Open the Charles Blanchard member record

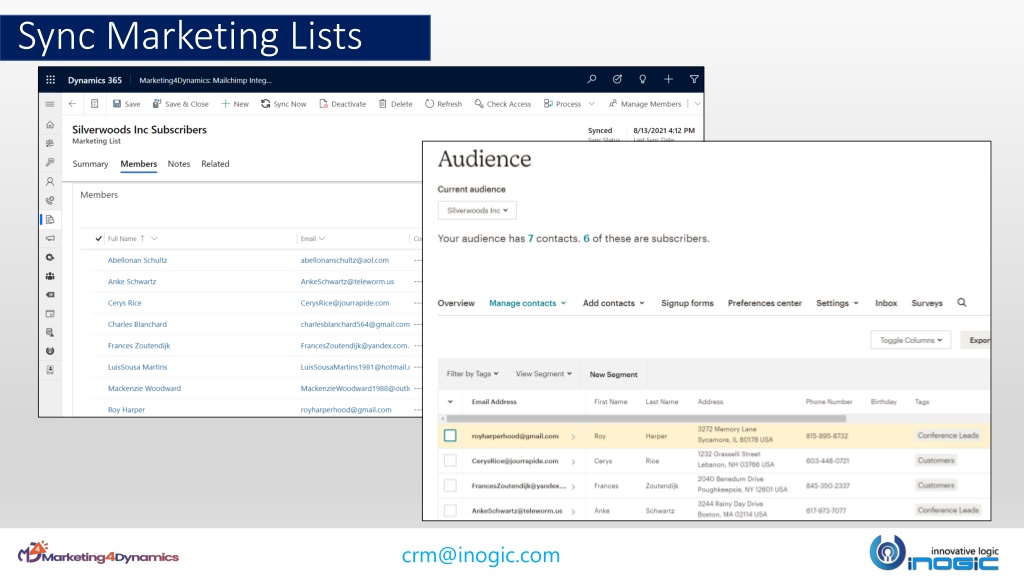(x=137, y=324)
